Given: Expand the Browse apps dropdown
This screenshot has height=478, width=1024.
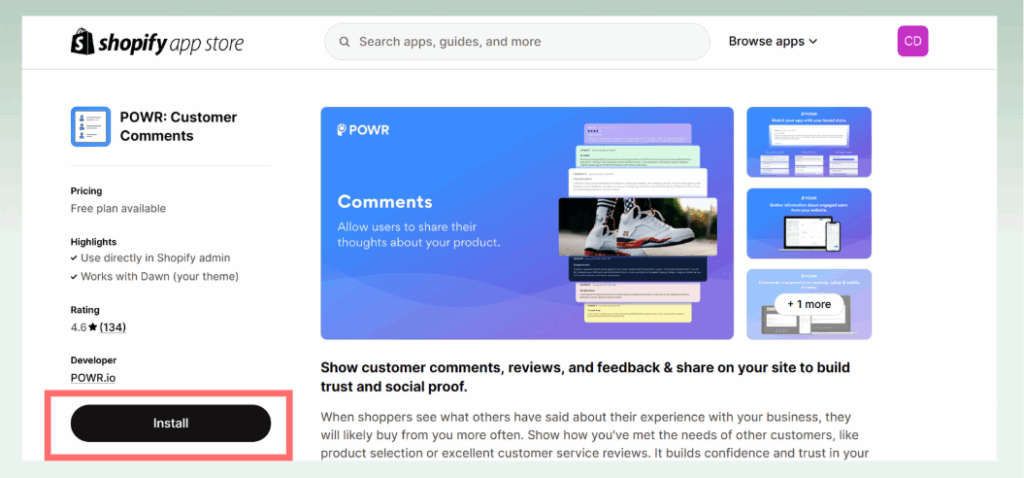Looking at the screenshot, I should coord(773,41).
